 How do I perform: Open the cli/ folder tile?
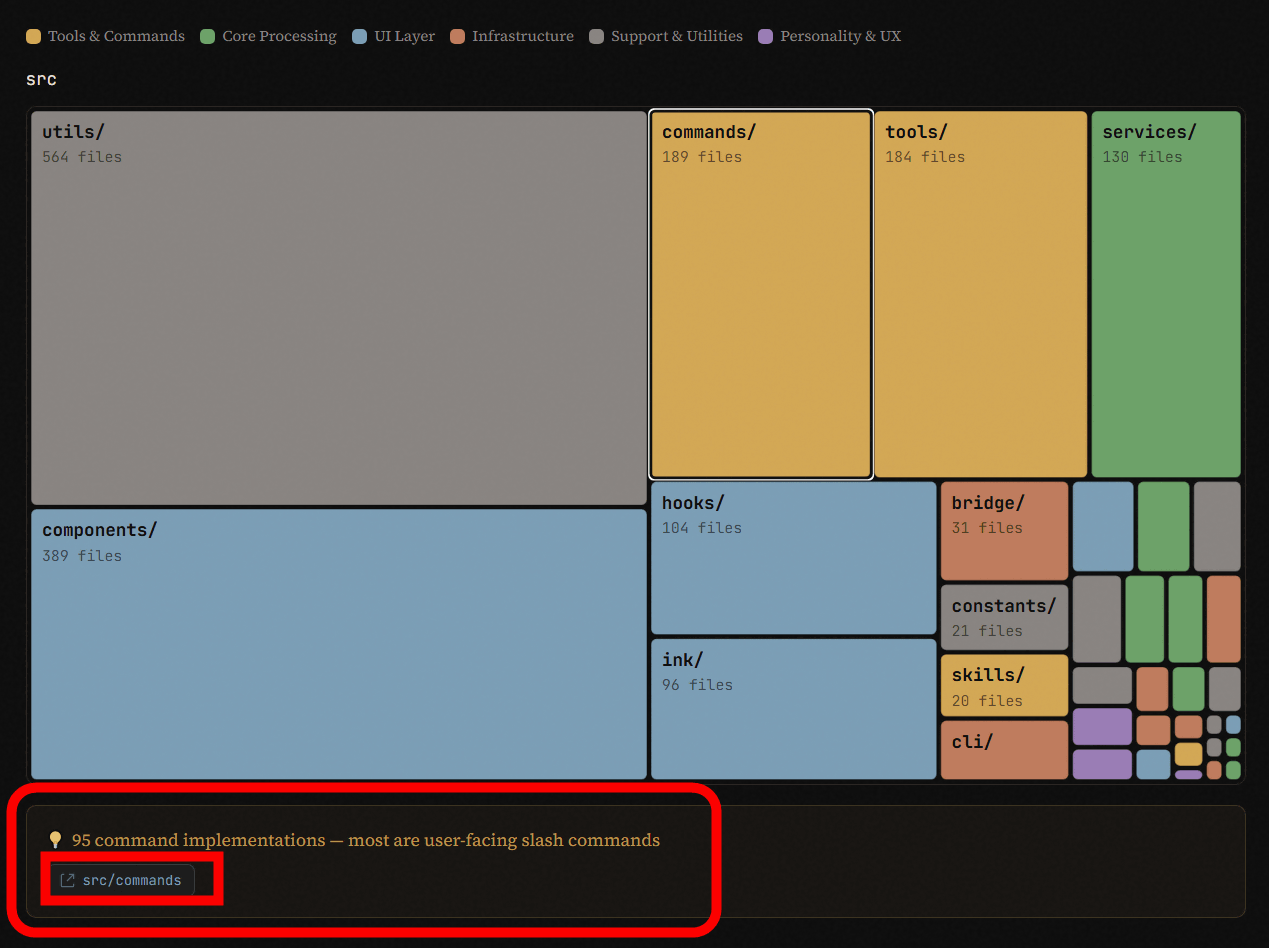click(x=1004, y=750)
